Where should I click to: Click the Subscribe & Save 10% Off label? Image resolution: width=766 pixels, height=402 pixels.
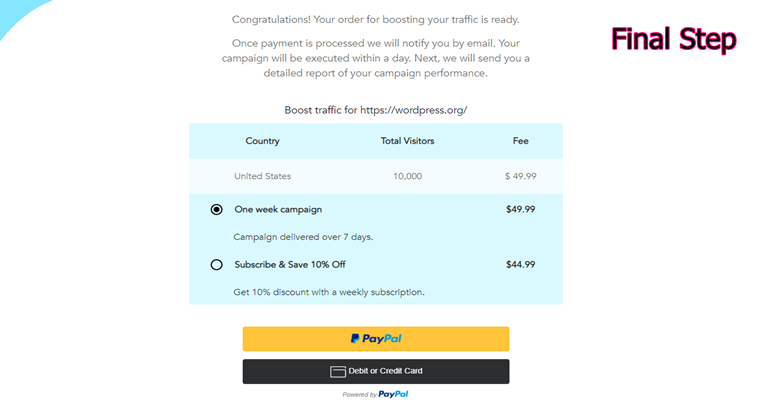pyautogui.click(x=290, y=265)
